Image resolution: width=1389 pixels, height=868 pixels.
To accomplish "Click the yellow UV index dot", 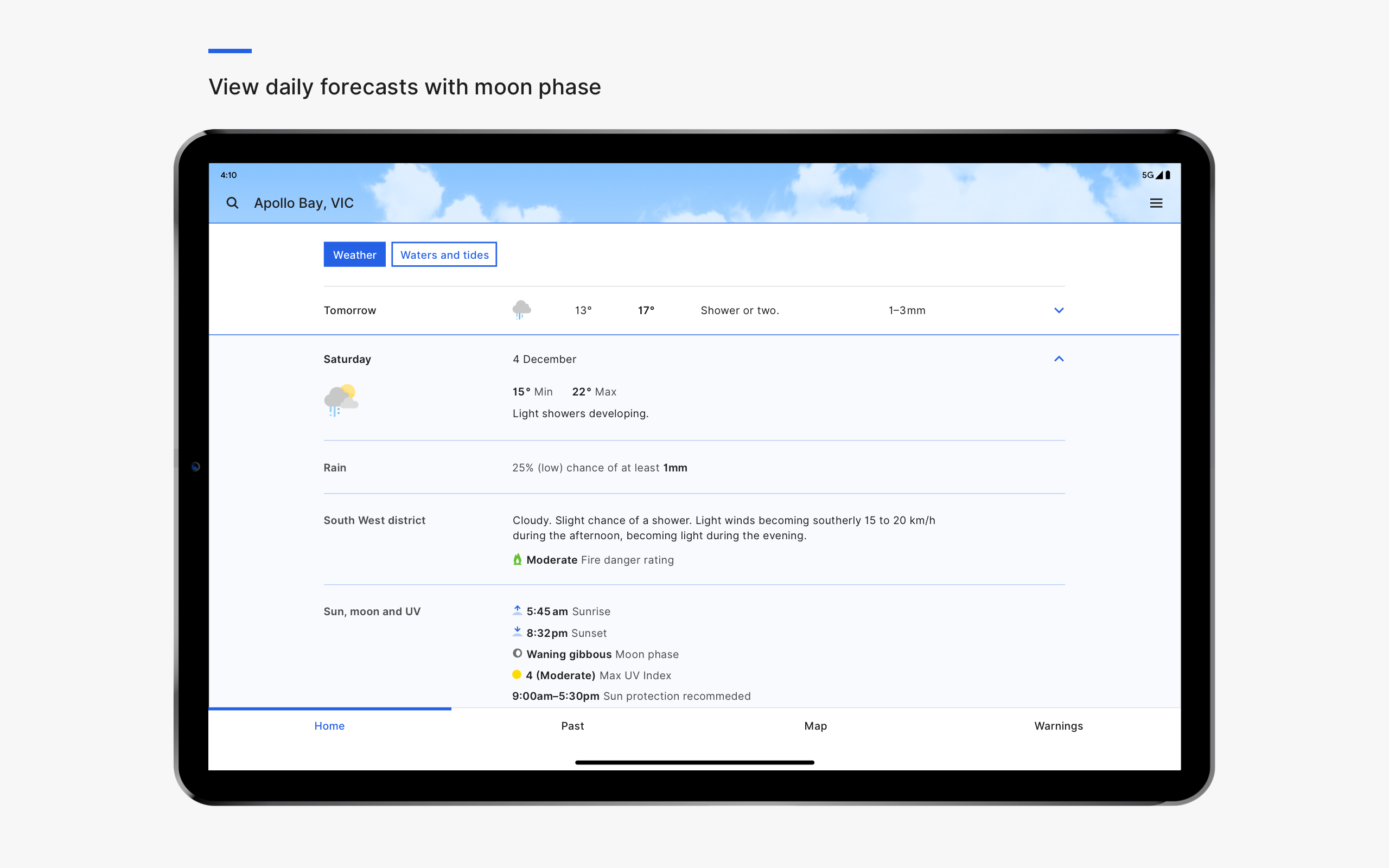I will click(517, 674).
